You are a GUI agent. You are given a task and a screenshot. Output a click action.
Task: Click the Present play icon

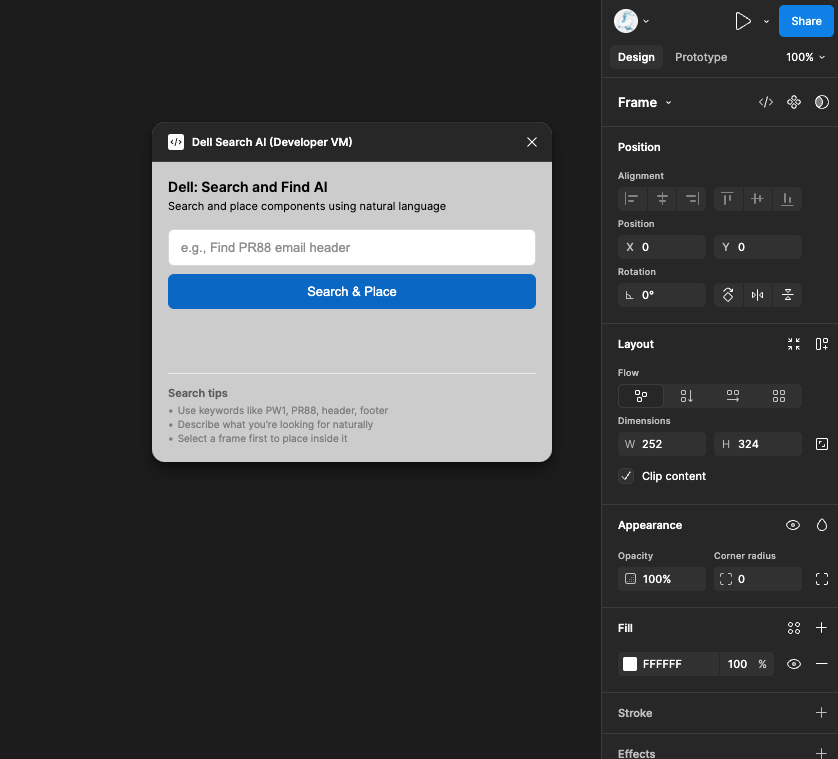[743, 21]
